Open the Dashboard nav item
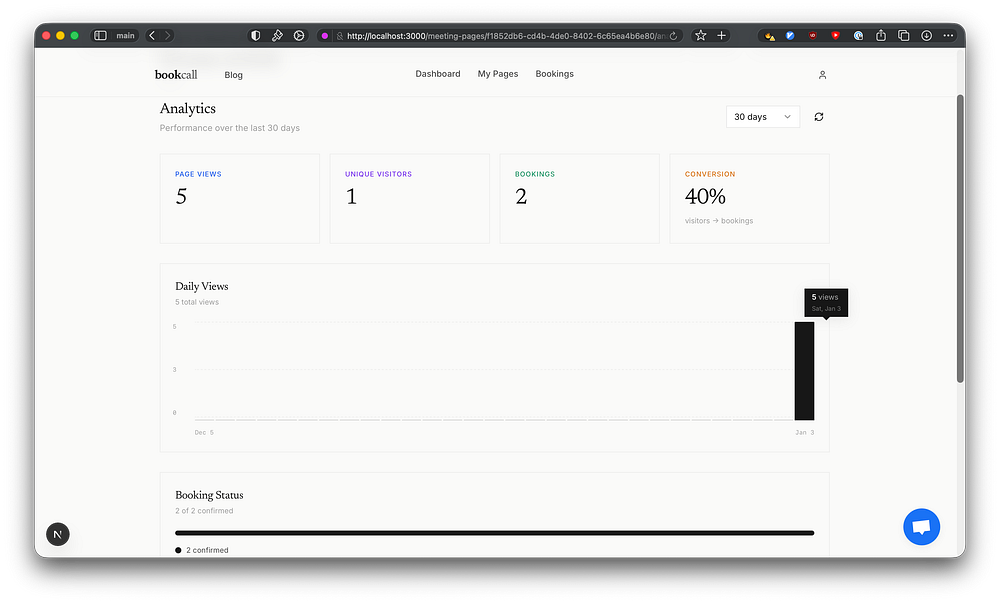1000x603 pixels. (x=438, y=74)
